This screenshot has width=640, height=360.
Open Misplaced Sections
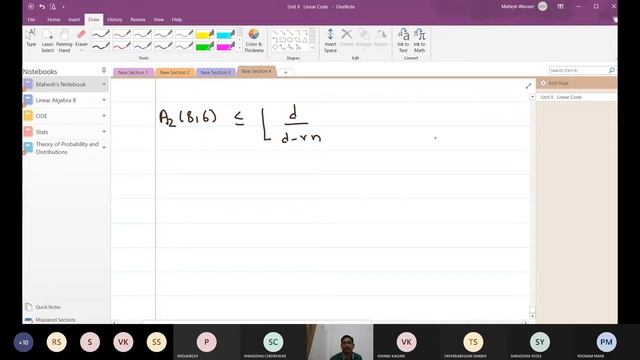pos(55,320)
